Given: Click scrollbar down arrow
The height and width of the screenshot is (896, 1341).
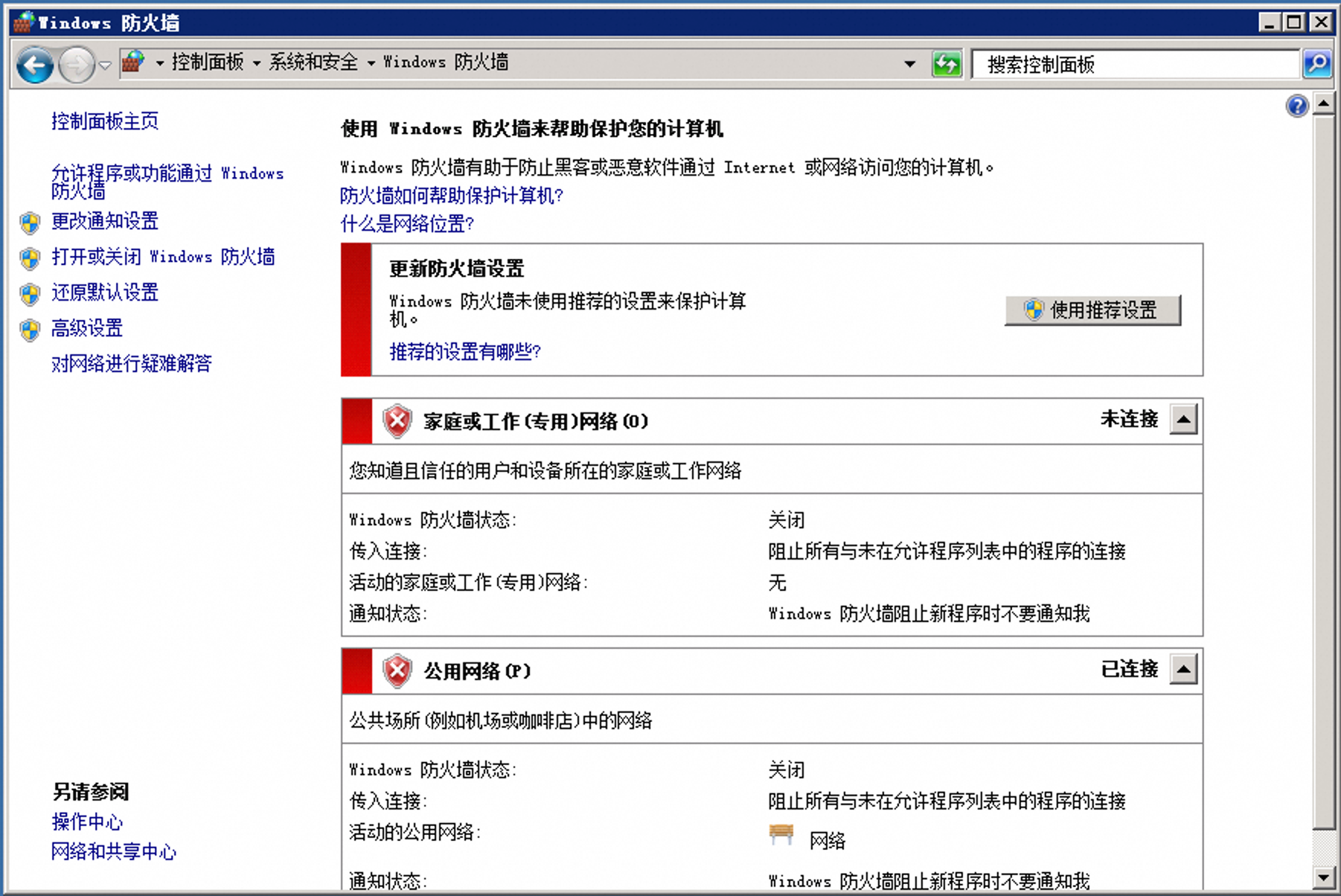Looking at the screenshot, I should [x=1323, y=877].
